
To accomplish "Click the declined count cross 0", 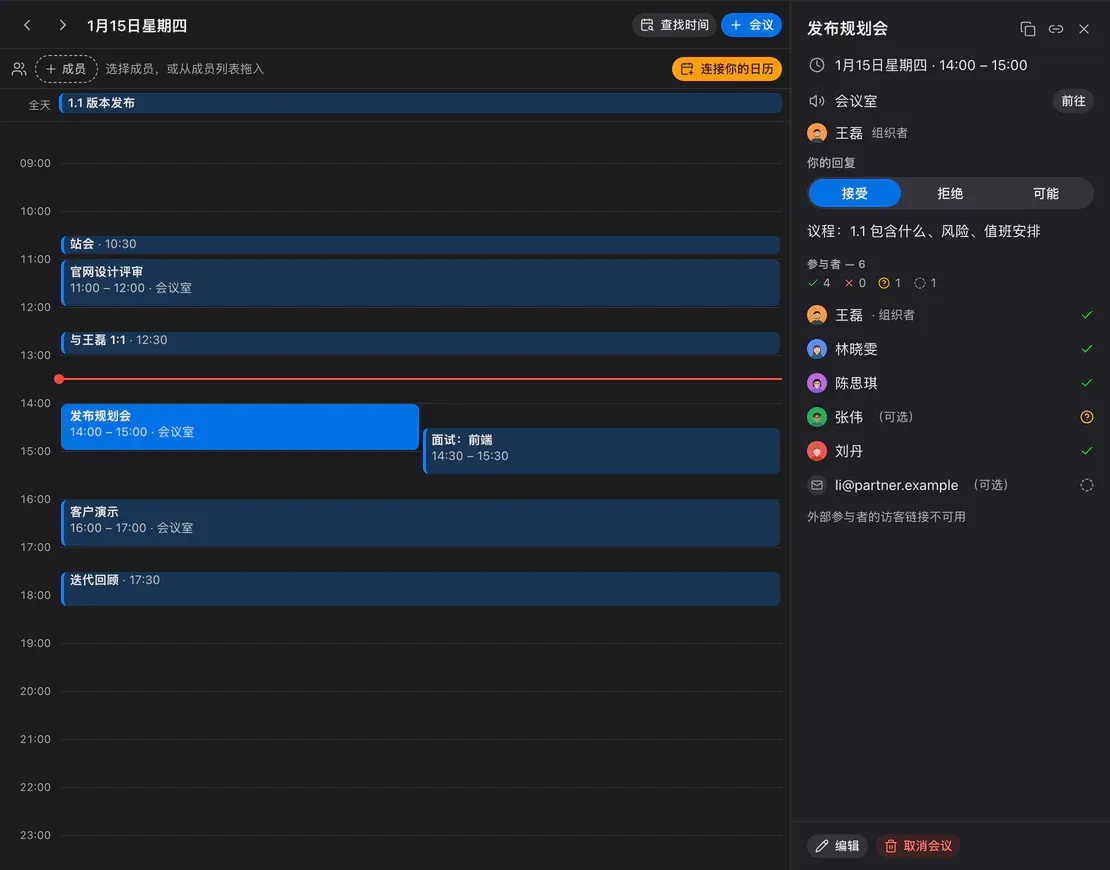I will 855,283.
